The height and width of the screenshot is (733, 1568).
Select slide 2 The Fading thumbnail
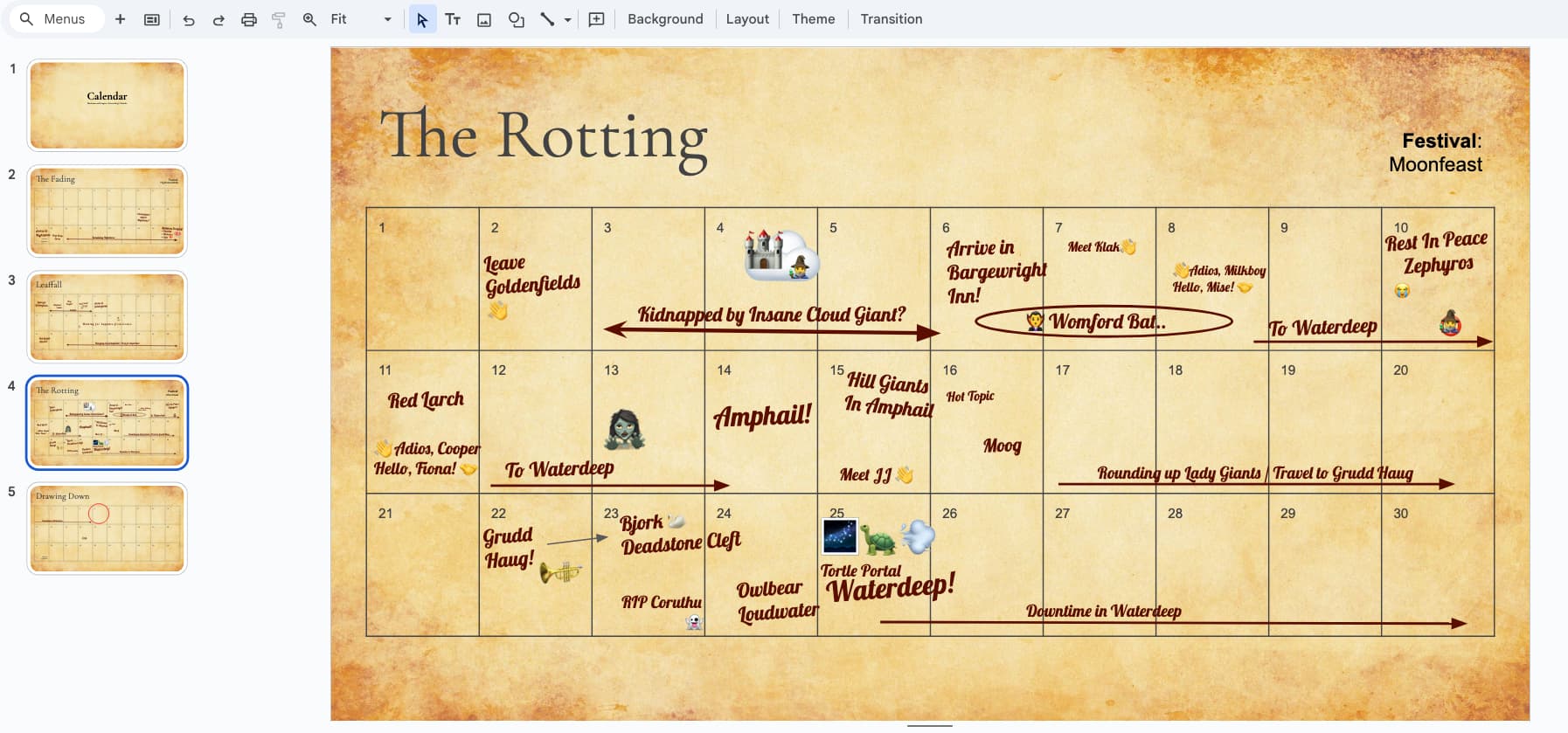[x=107, y=211]
